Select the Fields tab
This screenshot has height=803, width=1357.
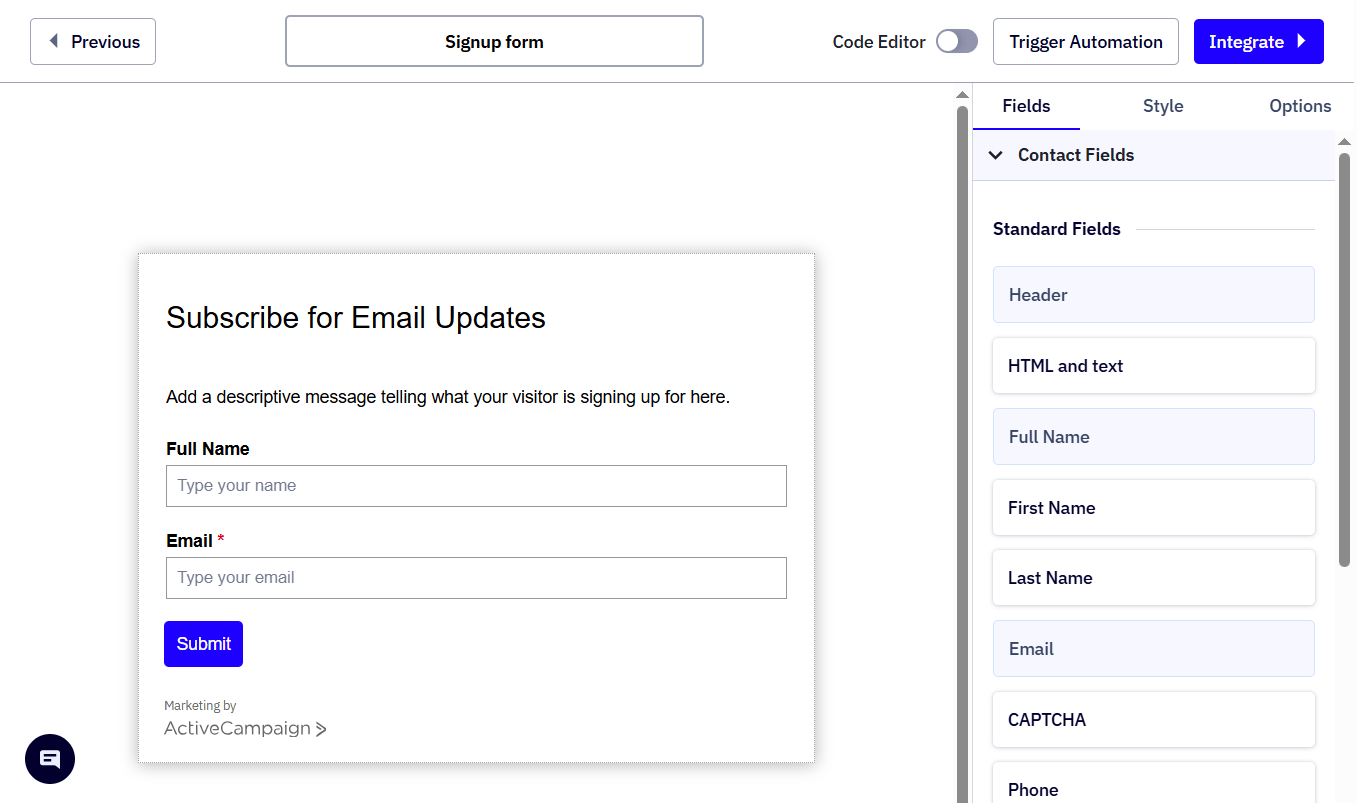pos(1026,106)
